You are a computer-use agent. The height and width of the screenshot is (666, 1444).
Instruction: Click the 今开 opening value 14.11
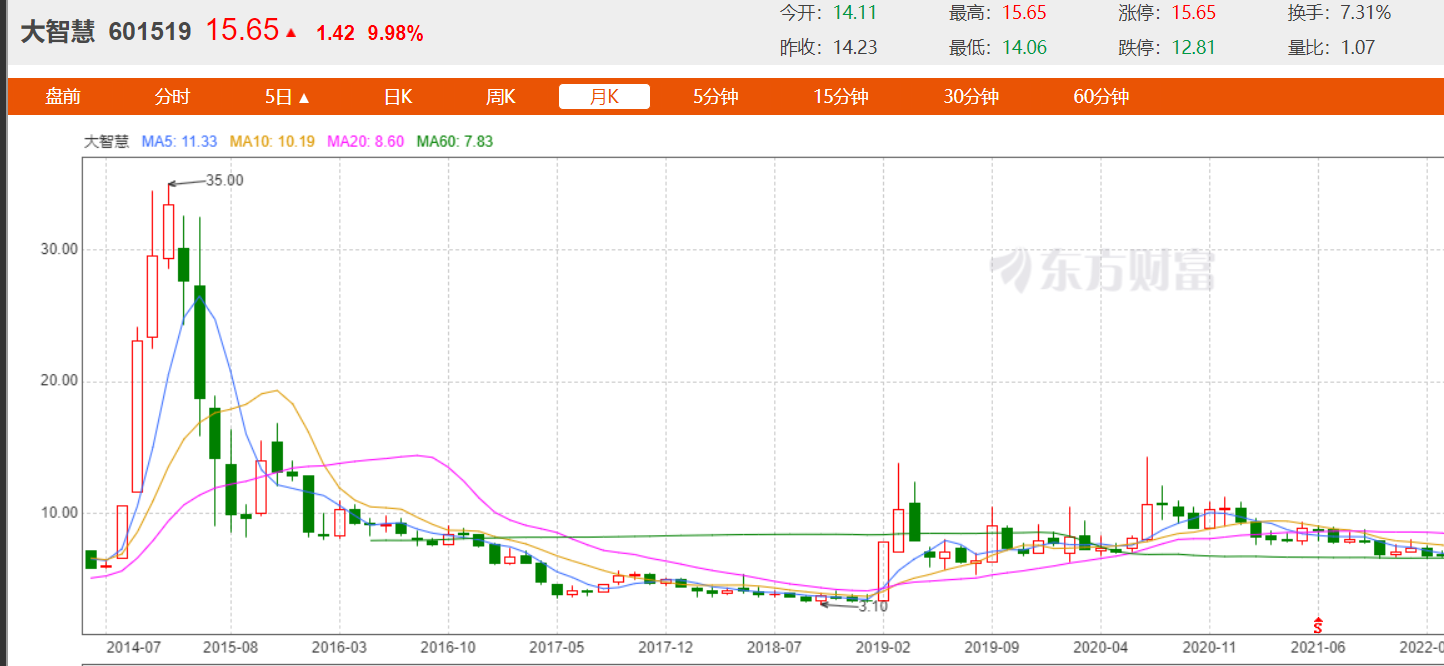(855, 13)
